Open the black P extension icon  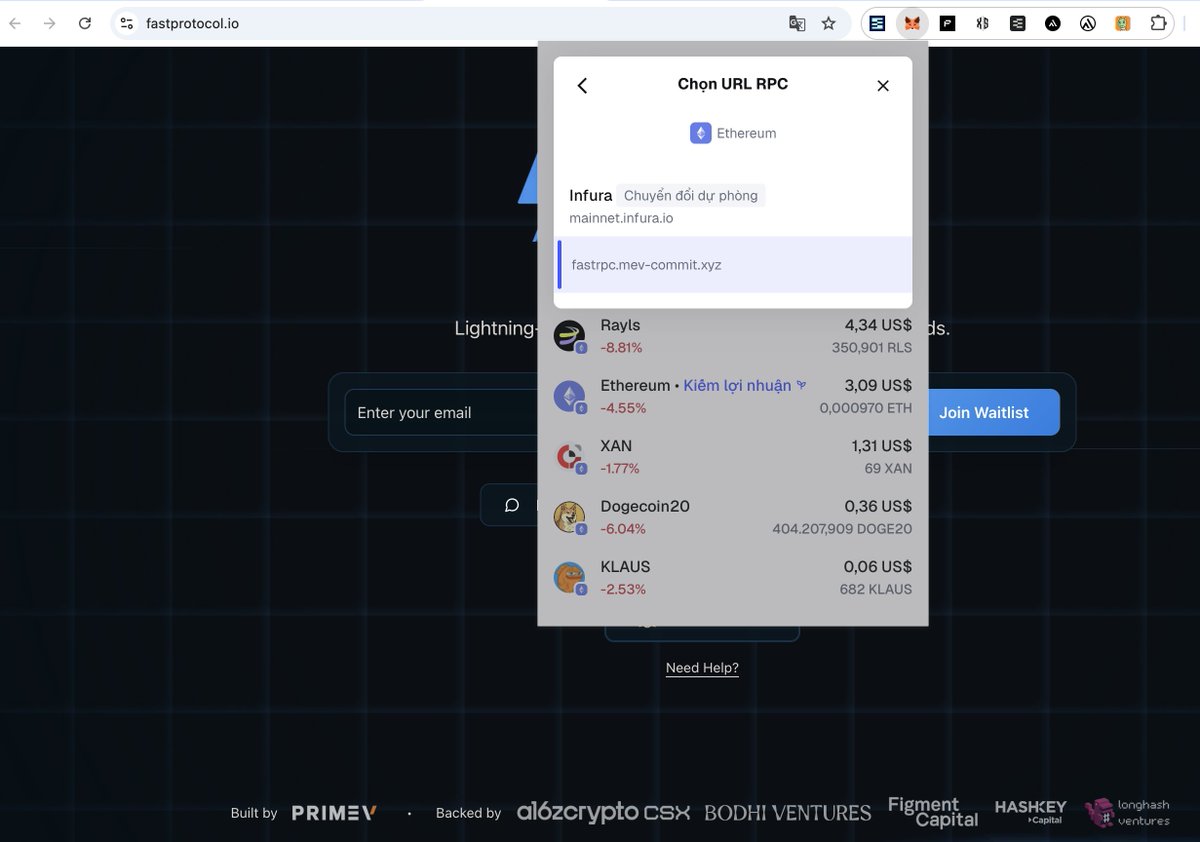pyautogui.click(x=947, y=23)
